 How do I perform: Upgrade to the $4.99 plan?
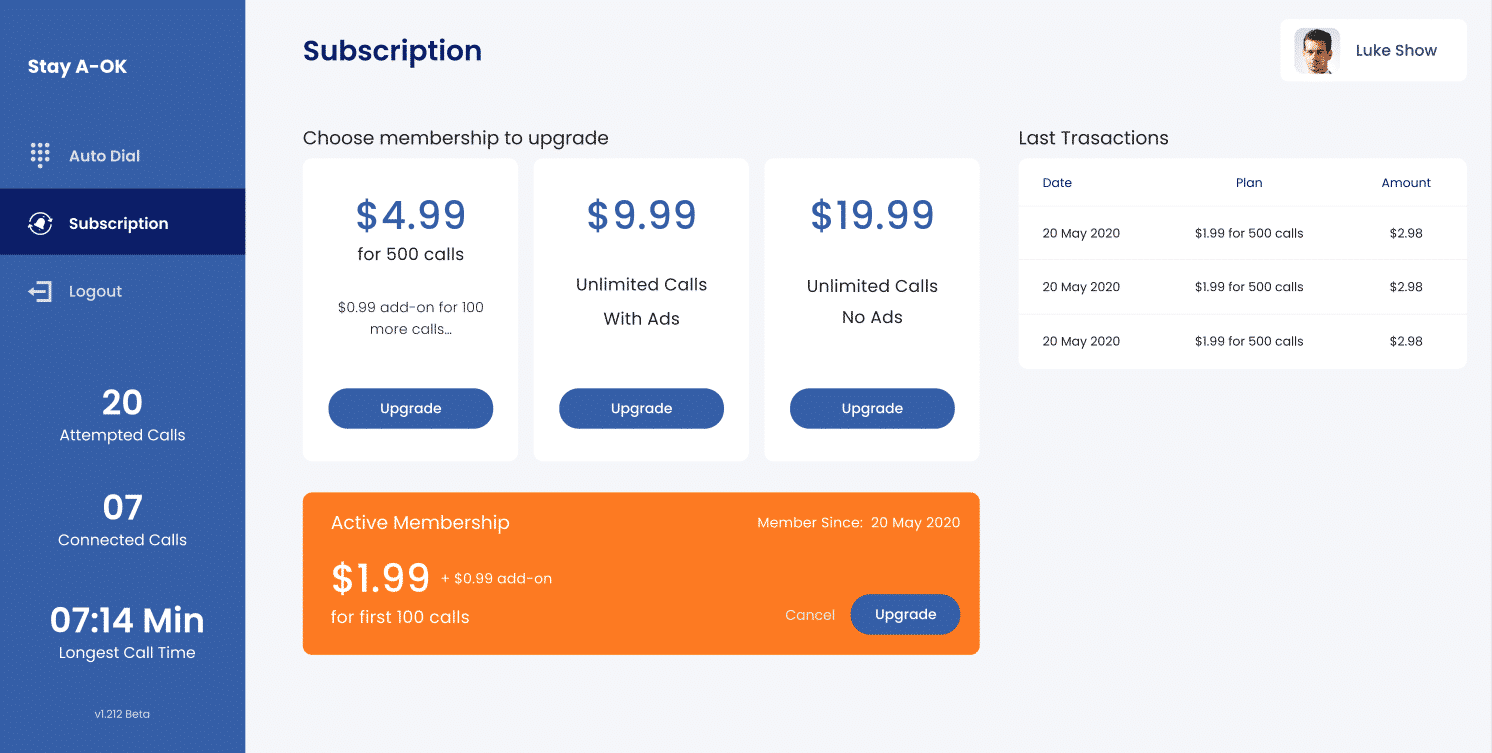click(411, 408)
